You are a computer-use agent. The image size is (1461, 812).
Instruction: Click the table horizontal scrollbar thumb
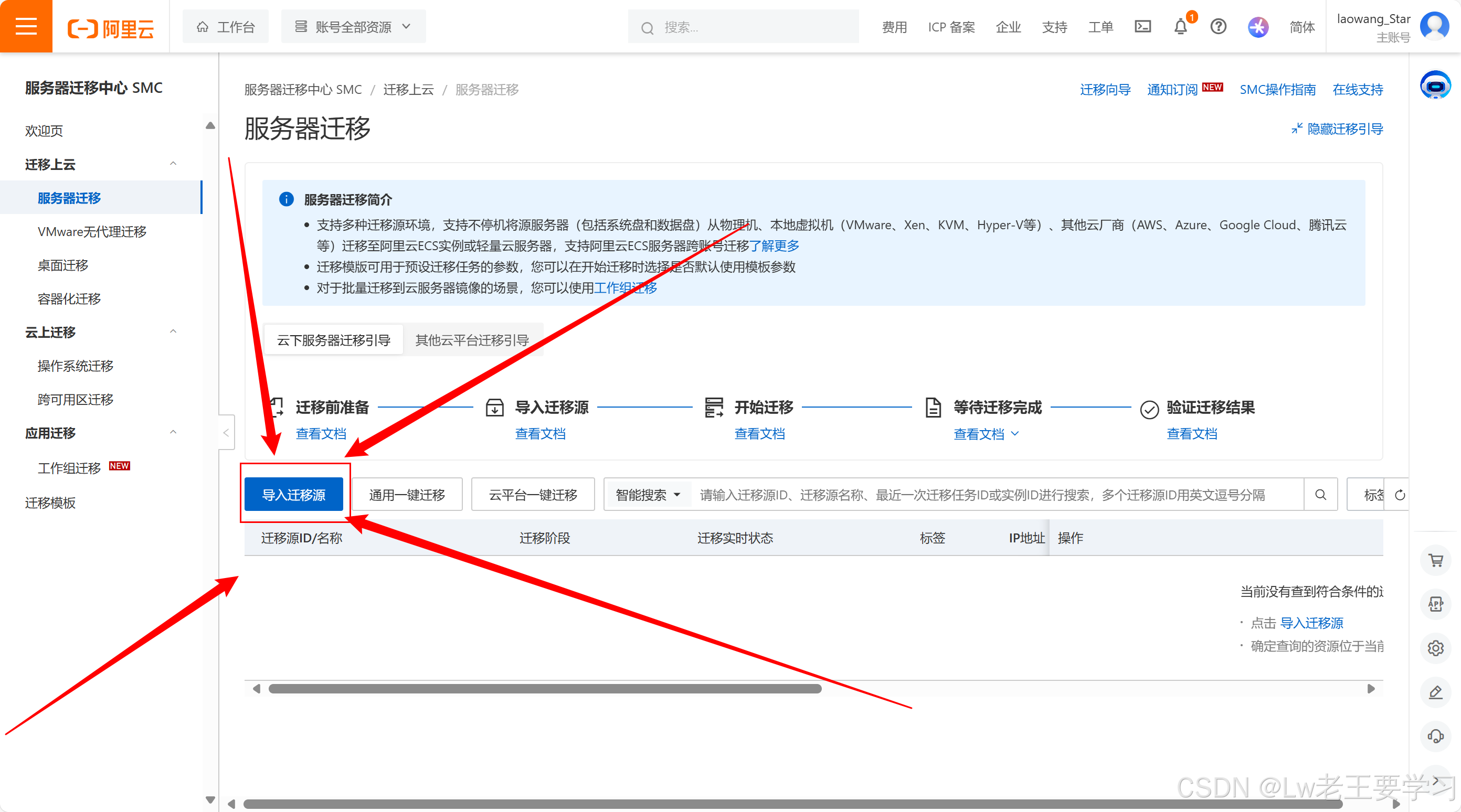[x=545, y=689]
